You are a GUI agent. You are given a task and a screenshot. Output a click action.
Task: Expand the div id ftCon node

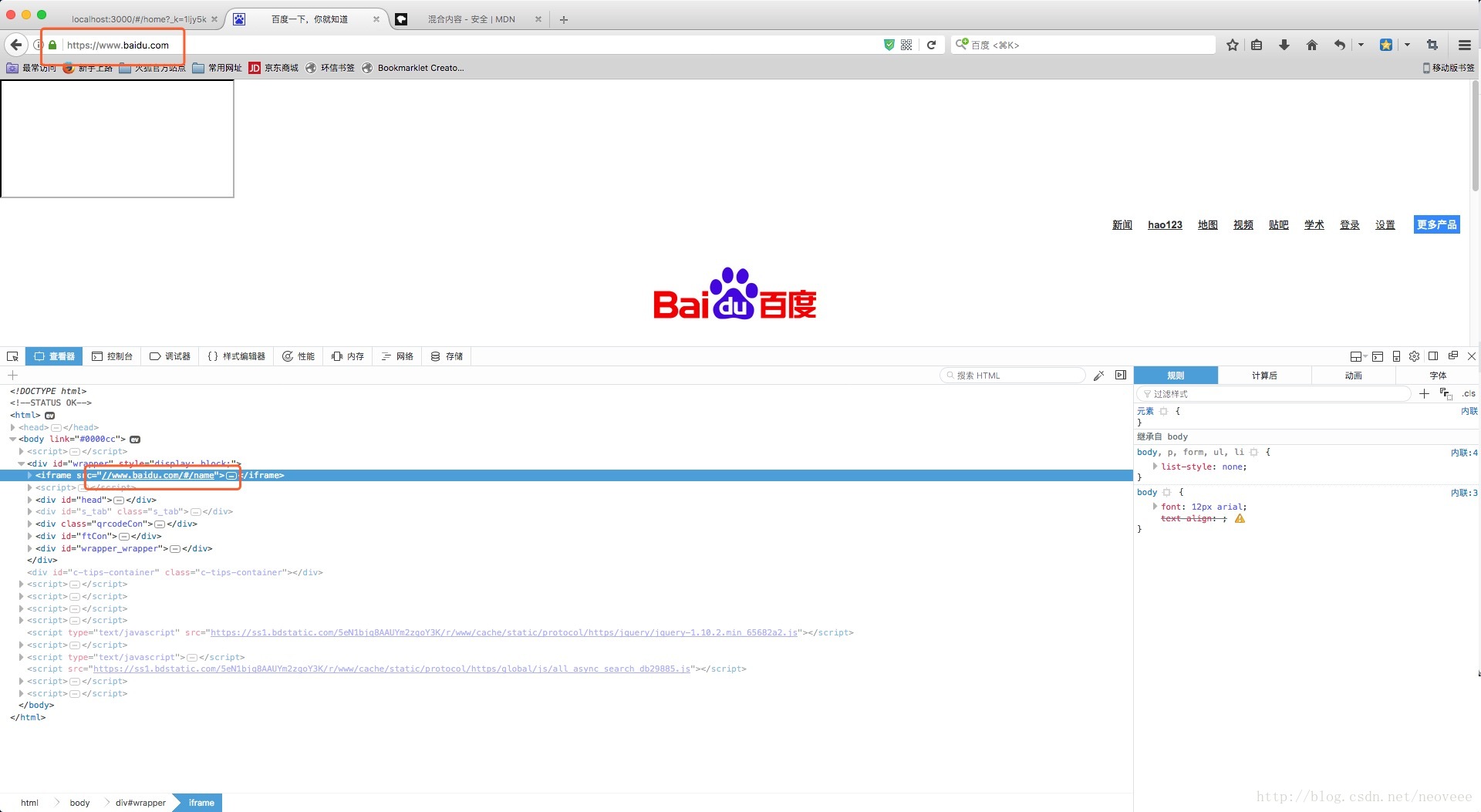tap(29, 536)
